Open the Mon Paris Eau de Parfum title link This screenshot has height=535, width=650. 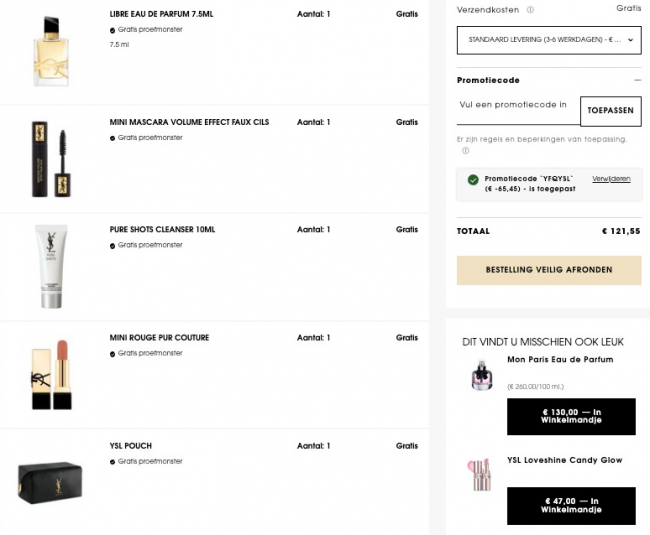pyautogui.click(x=560, y=359)
